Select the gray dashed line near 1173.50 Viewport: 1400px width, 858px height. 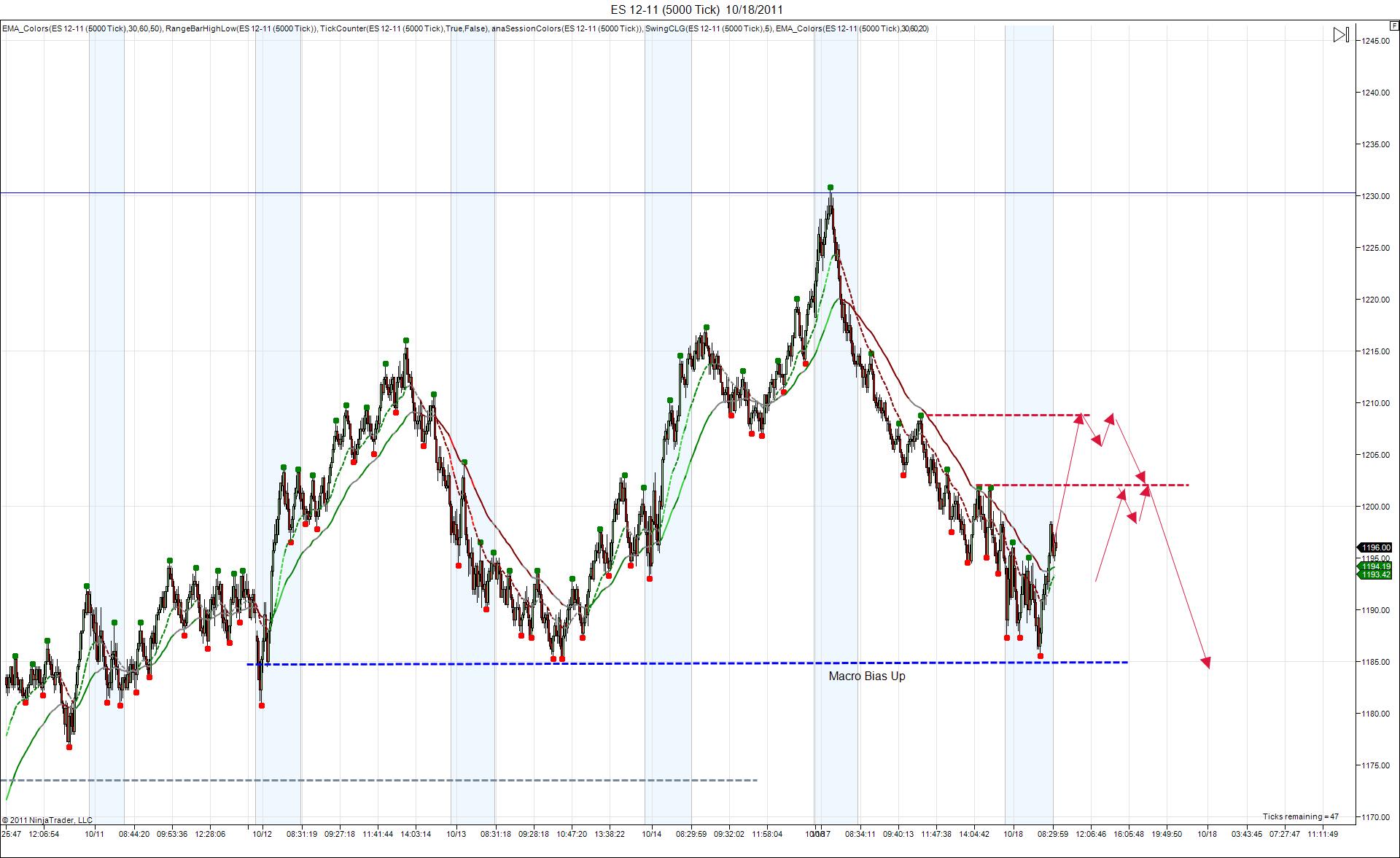coord(379,780)
